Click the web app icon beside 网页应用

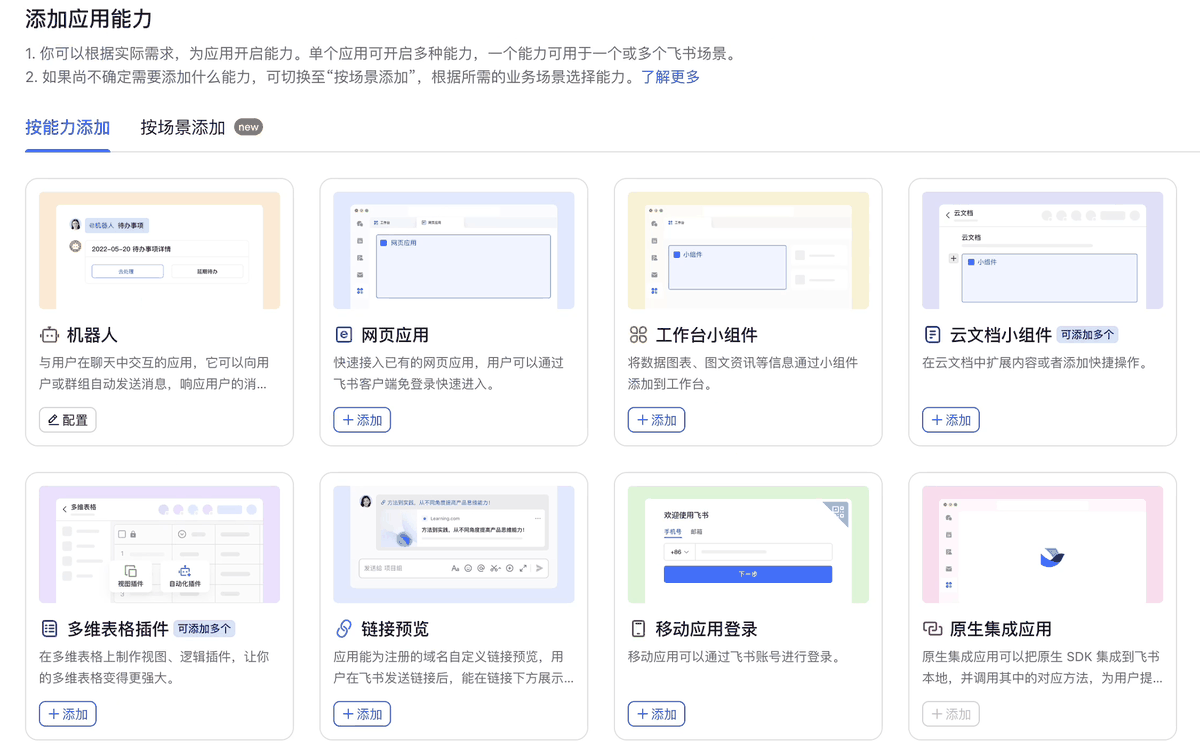point(343,335)
